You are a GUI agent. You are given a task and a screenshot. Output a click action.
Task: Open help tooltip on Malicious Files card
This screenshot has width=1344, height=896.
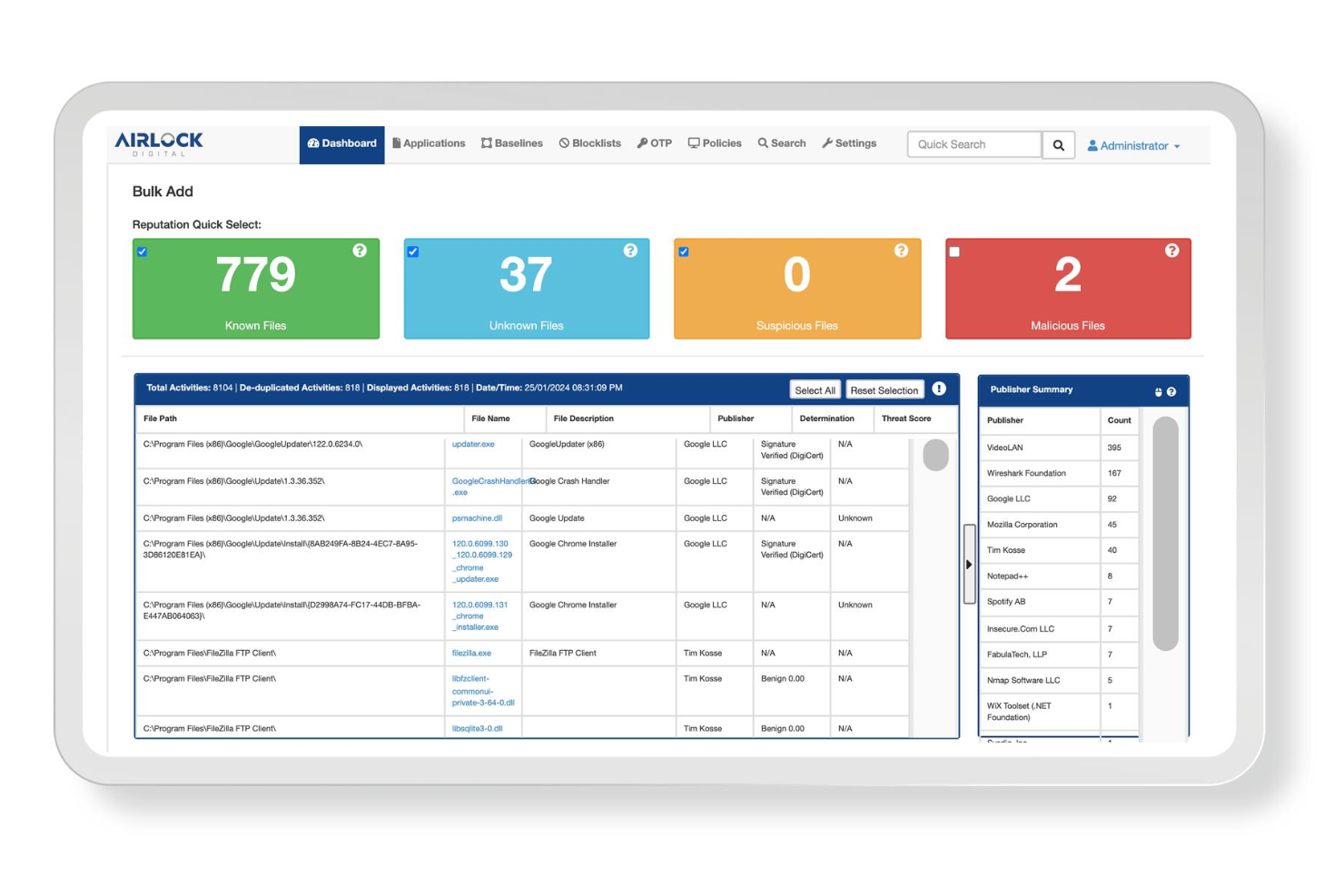(1171, 251)
